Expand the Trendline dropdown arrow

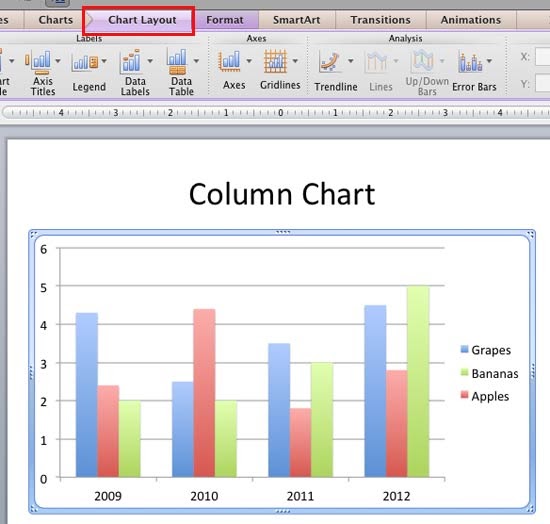351,61
